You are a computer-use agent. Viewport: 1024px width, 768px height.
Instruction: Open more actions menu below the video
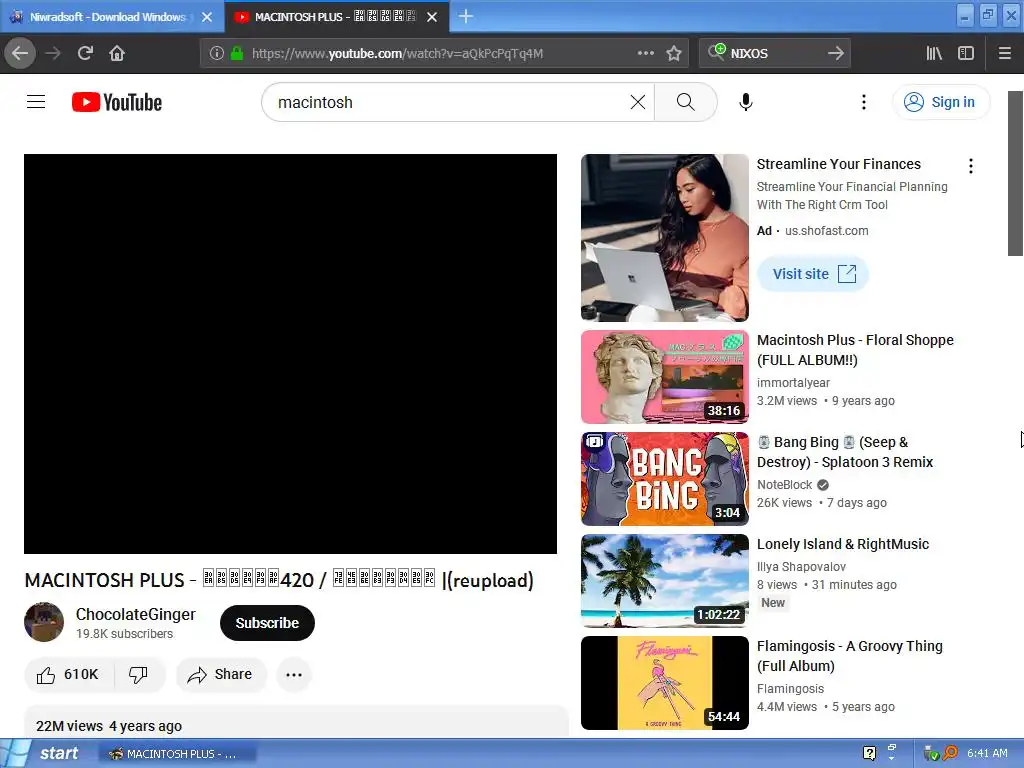point(294,675)
